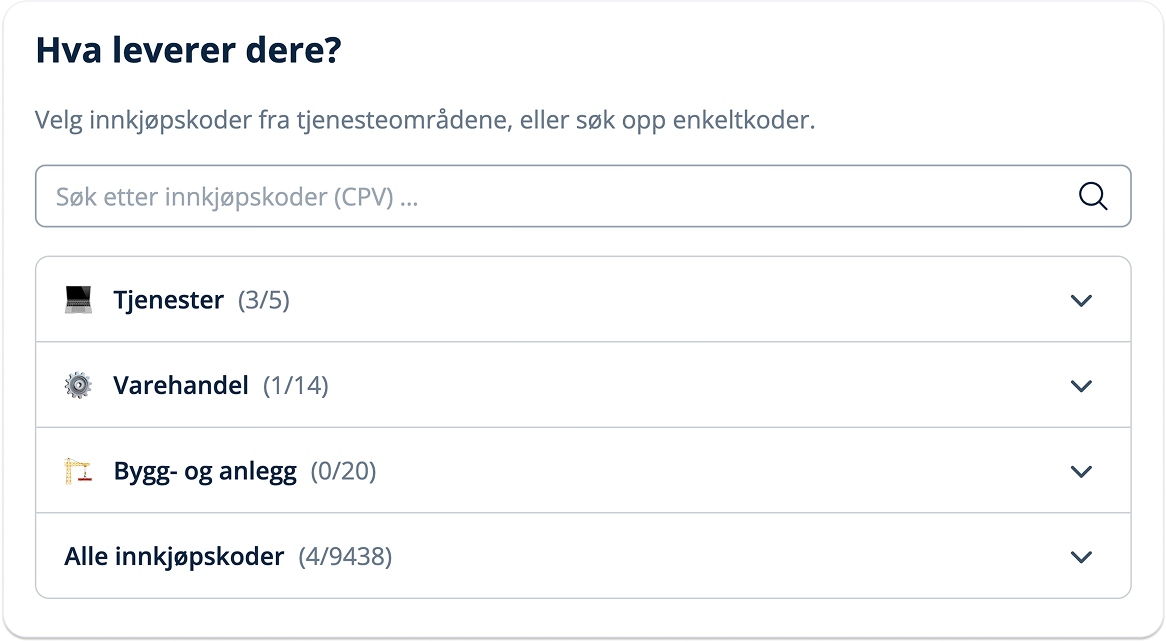Open the Bygg- og anlegg dropdown chevron
Image resolution: width=1166 pixels, height=642 pixels.
point(1082,470)
